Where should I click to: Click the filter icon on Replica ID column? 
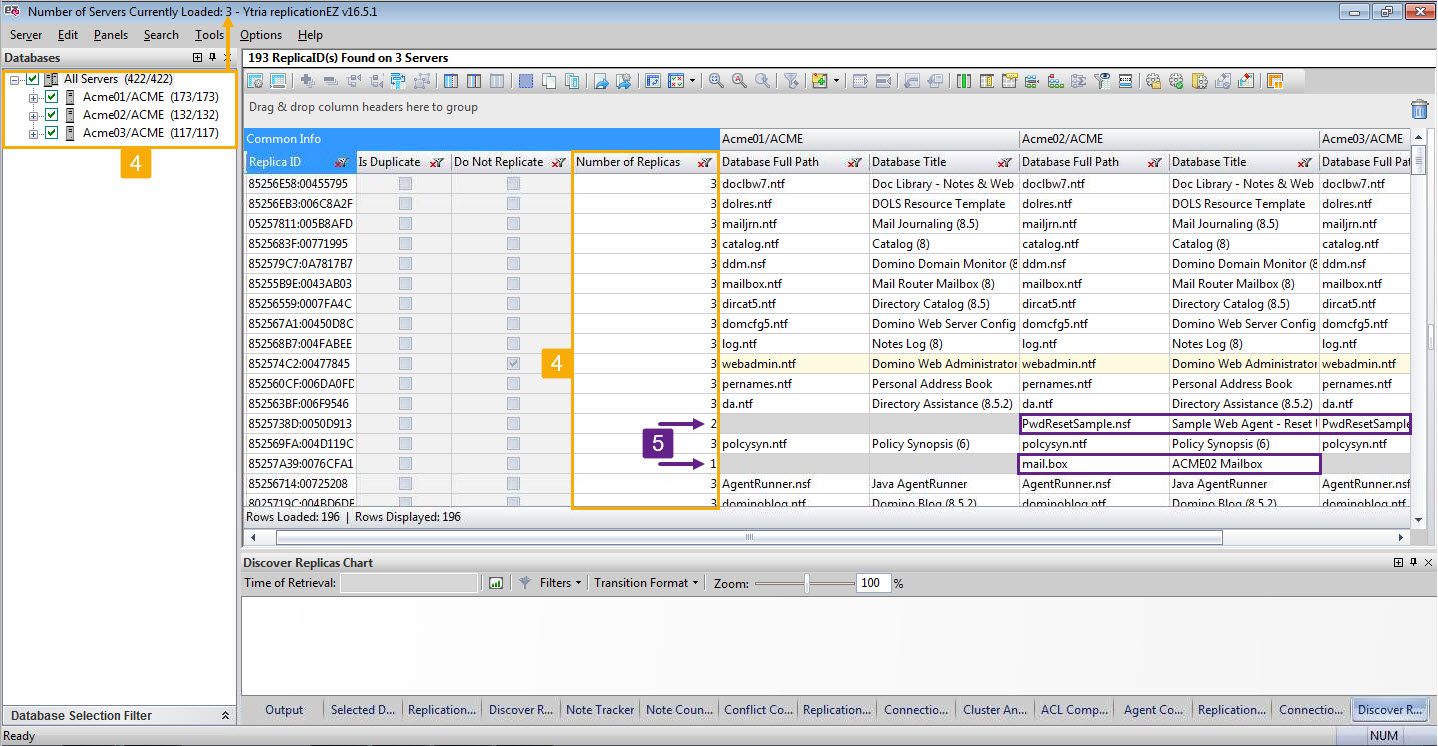[x=342, y=162]
